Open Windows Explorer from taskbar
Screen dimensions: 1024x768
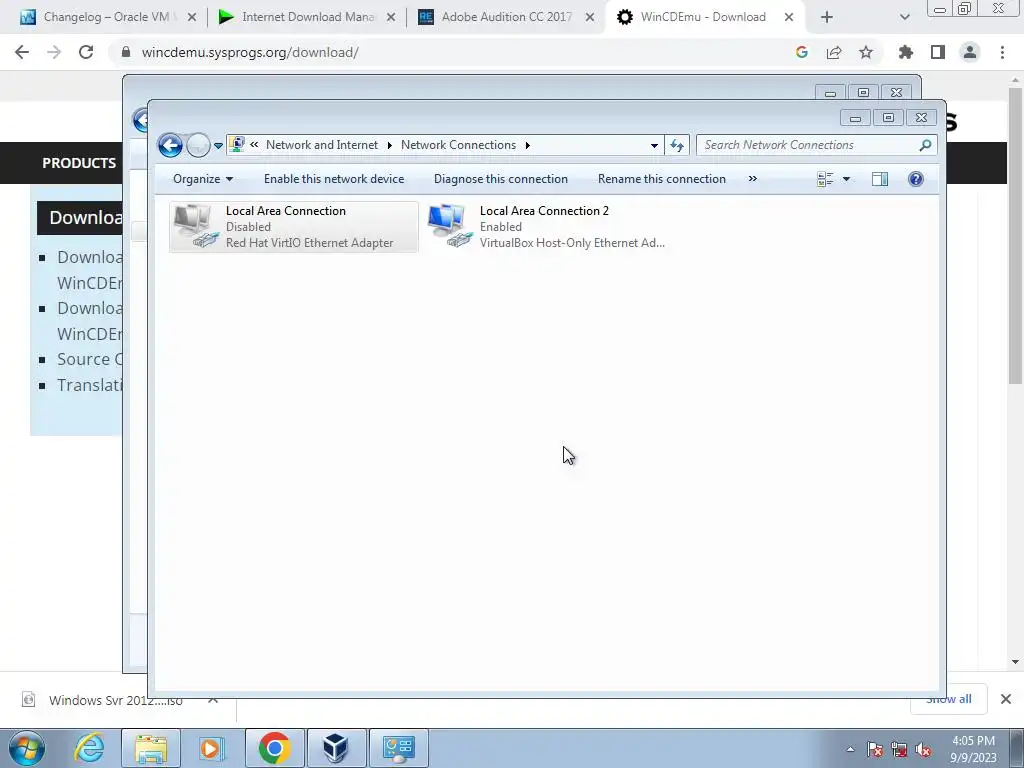(150, 748)
